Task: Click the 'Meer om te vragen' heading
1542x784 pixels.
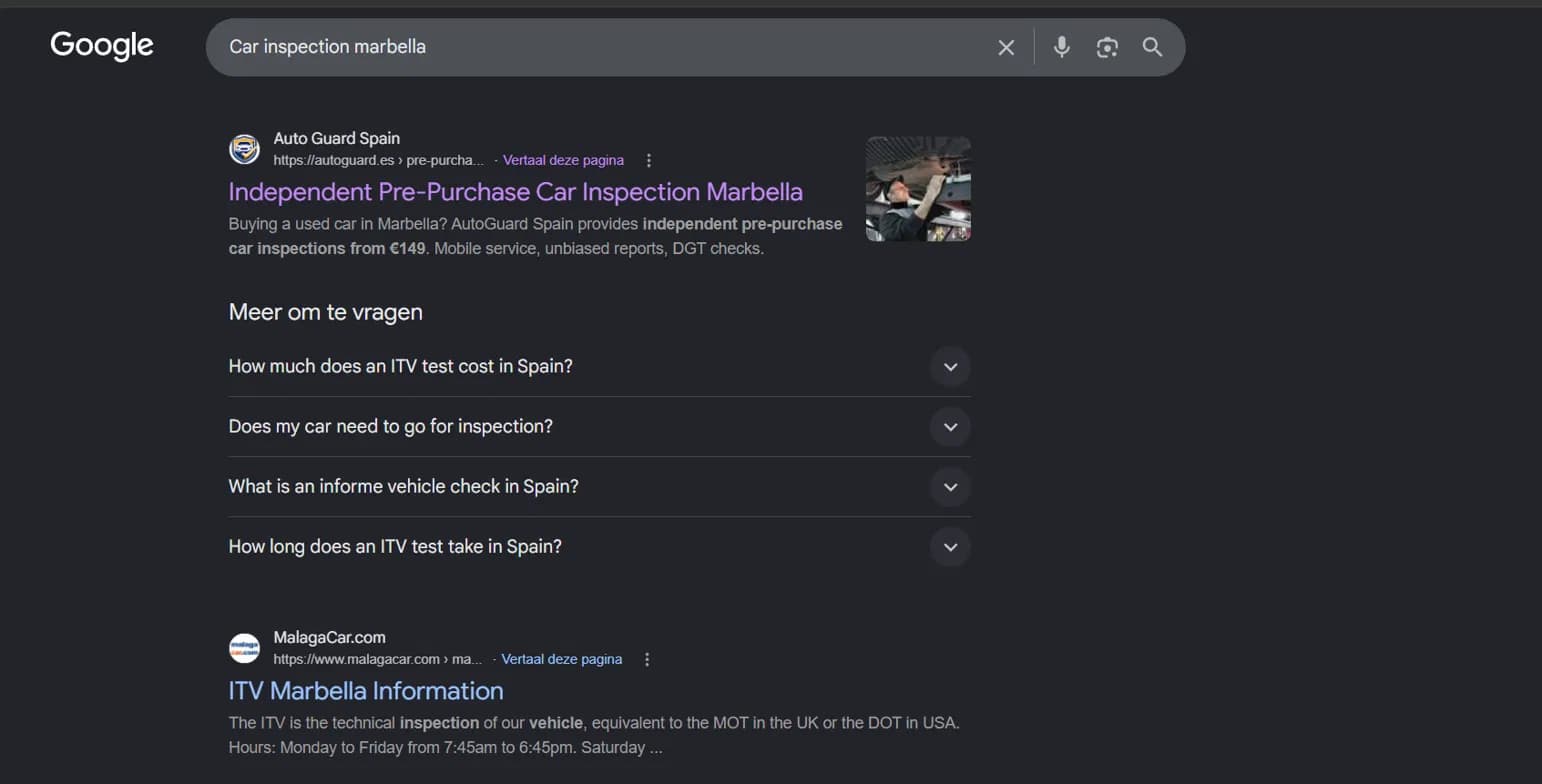Action: [x=325, y=312]
